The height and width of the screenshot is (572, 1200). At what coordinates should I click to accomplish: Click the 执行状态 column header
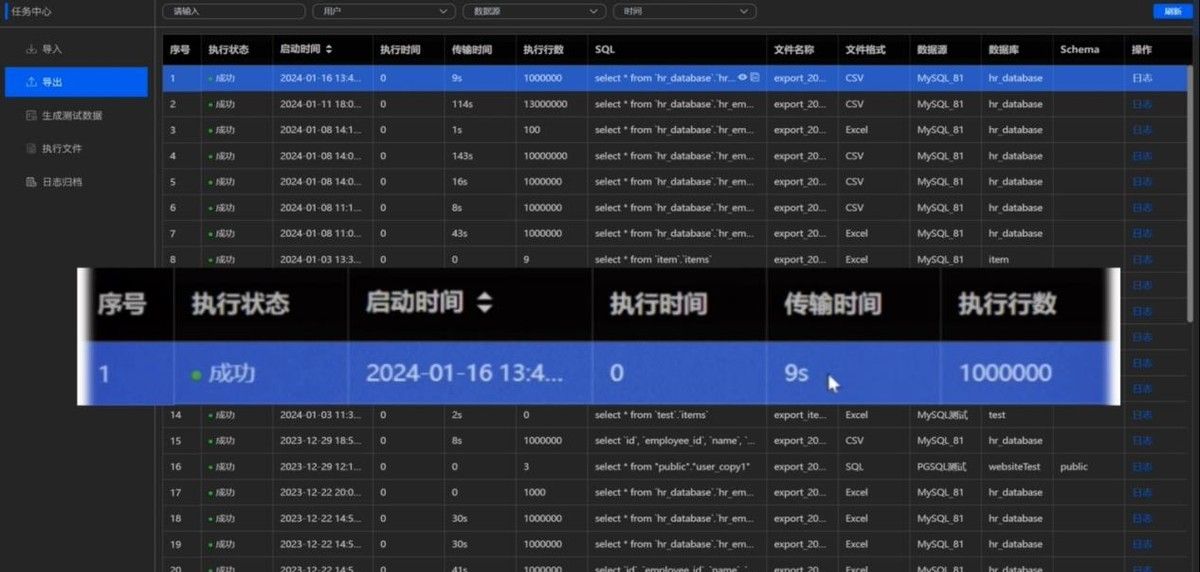(228, 49)
